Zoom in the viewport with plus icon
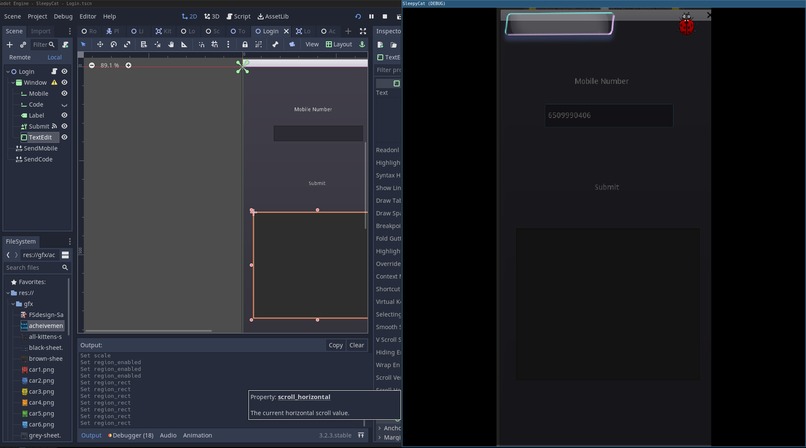 pyautogui.click(x=129, y=65)
